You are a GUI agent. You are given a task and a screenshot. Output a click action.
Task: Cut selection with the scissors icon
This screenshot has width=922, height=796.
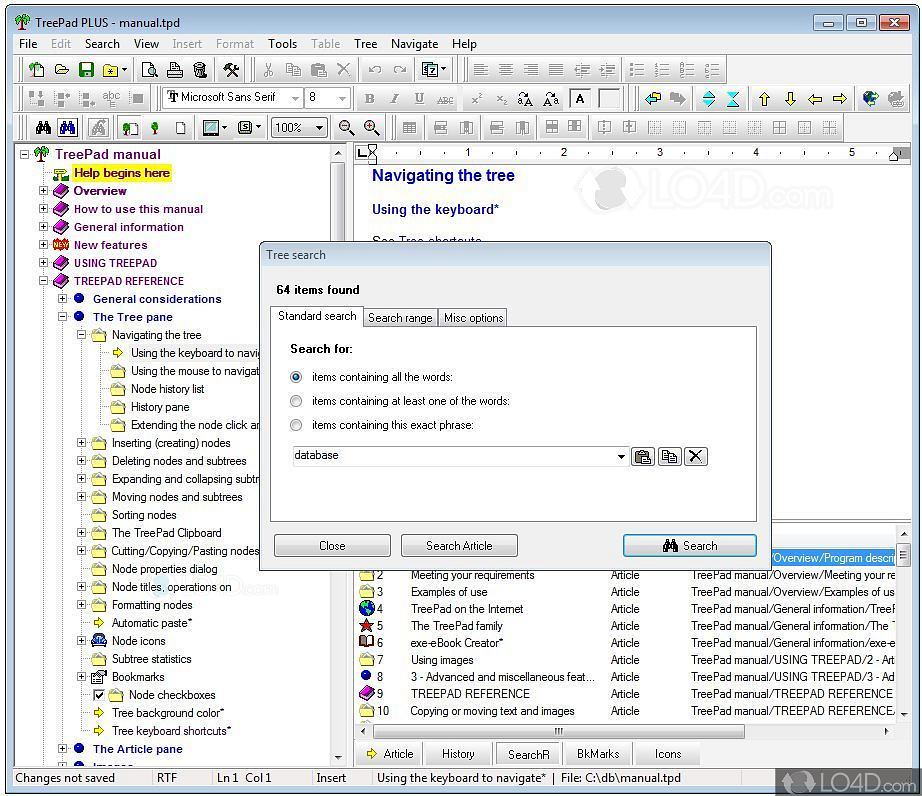click(x=268, y=70)
